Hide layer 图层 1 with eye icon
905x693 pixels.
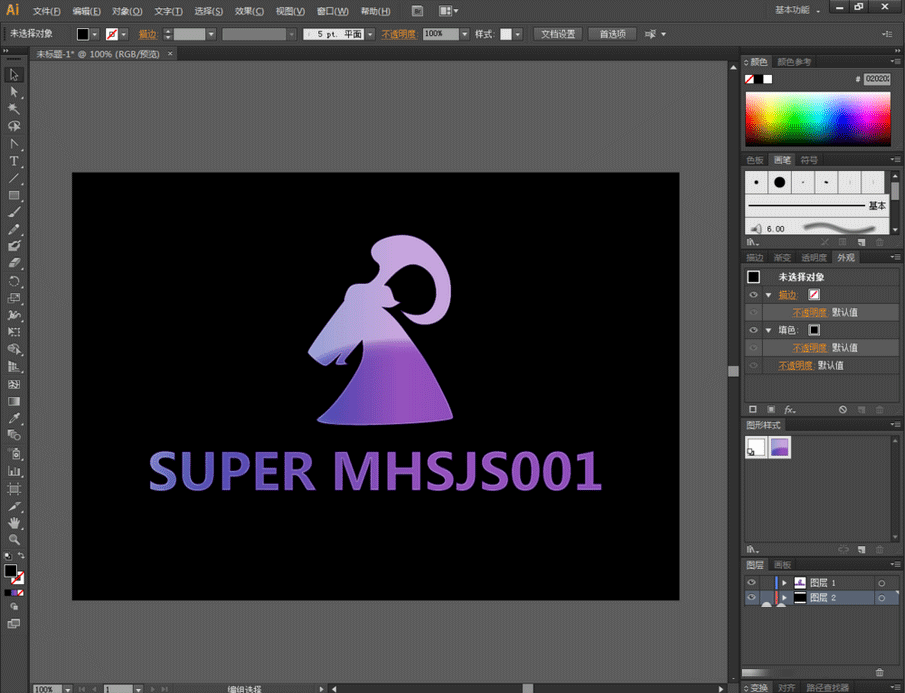[751, 583]
